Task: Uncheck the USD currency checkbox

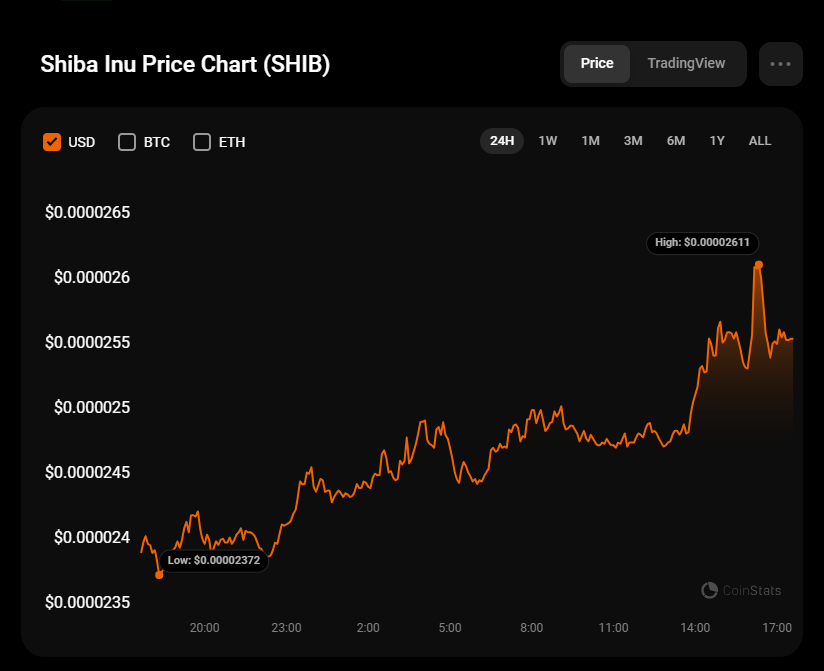Action: tap(53, 142)
